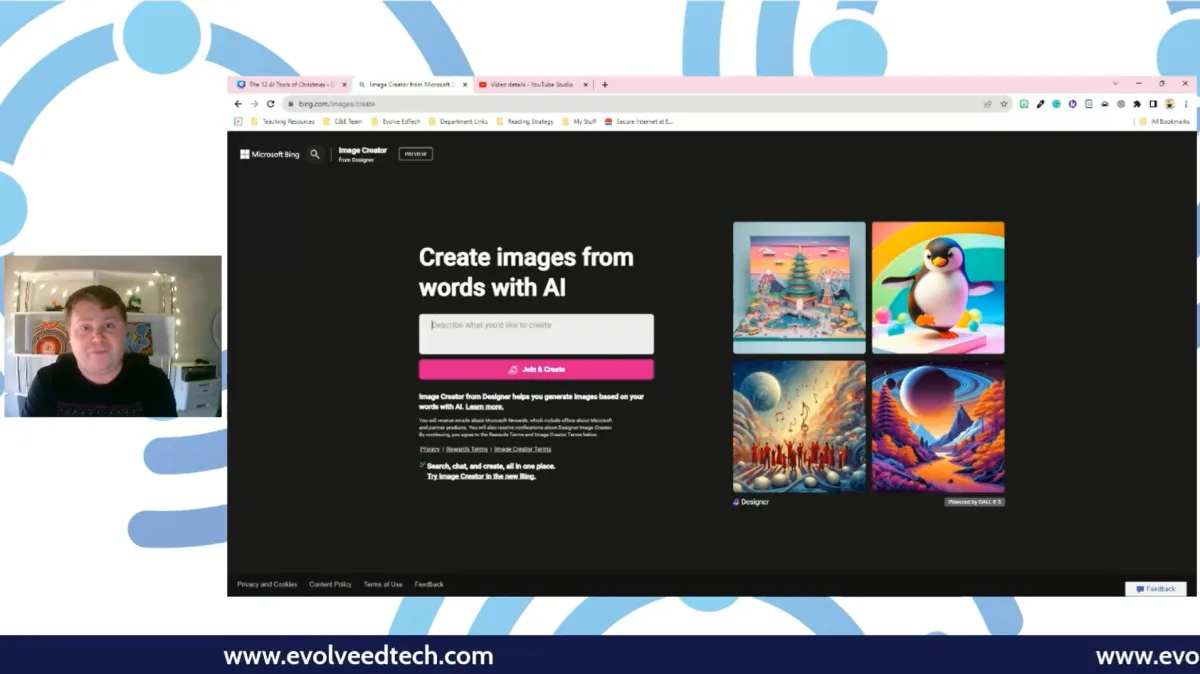Click the Microsoft Bing logo

(270, 154)
